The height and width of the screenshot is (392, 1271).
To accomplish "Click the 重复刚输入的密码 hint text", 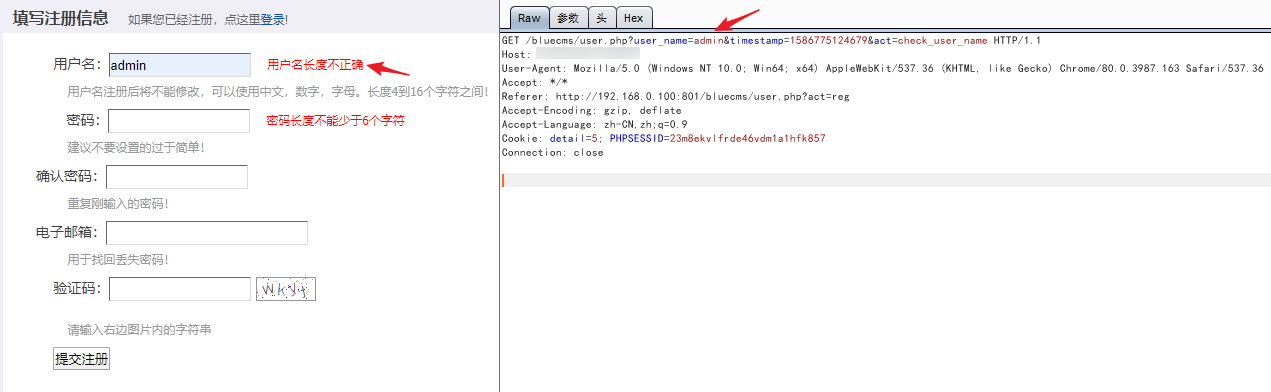I will point(118,203).
